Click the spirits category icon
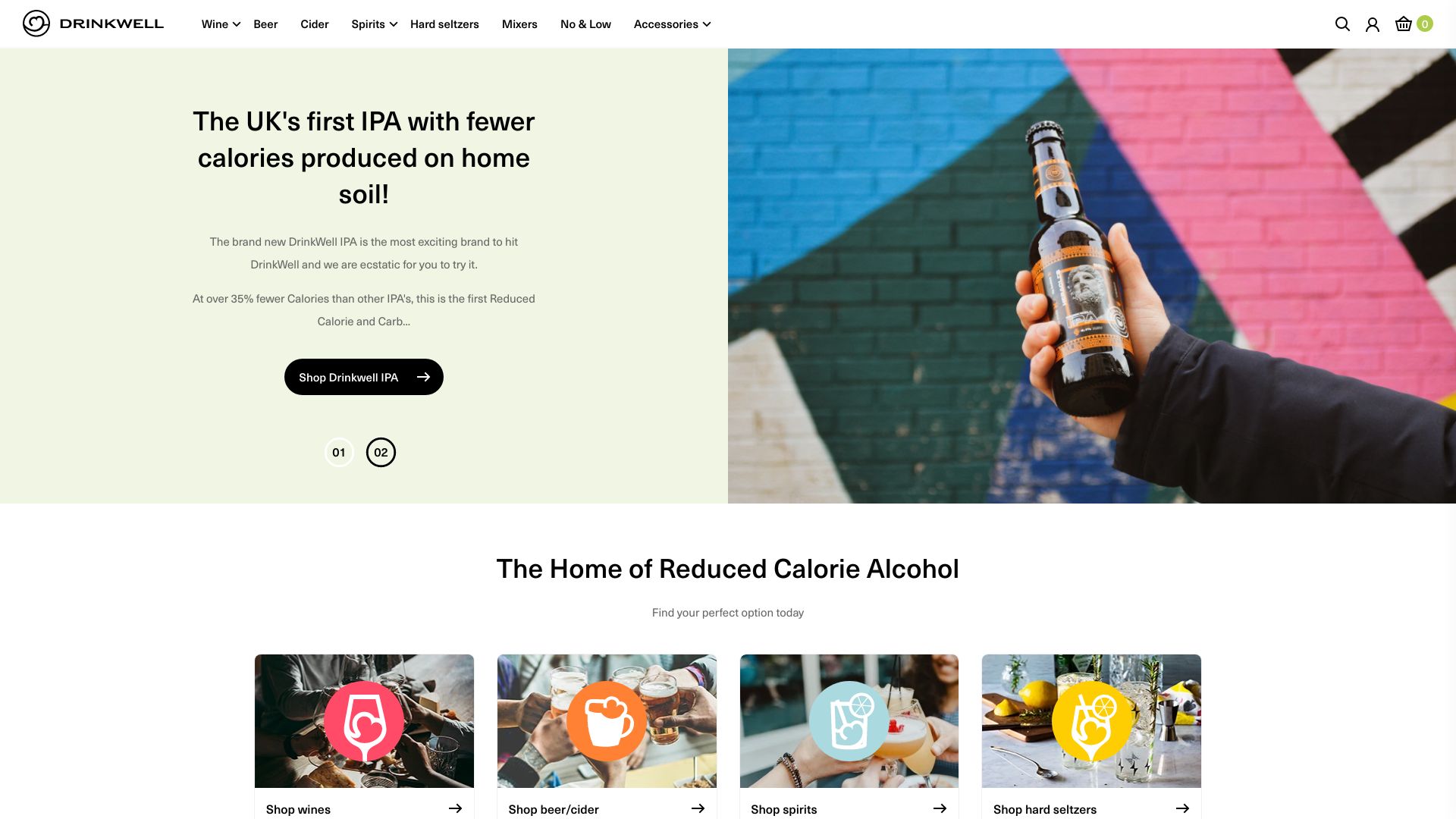 pos(849,720)
